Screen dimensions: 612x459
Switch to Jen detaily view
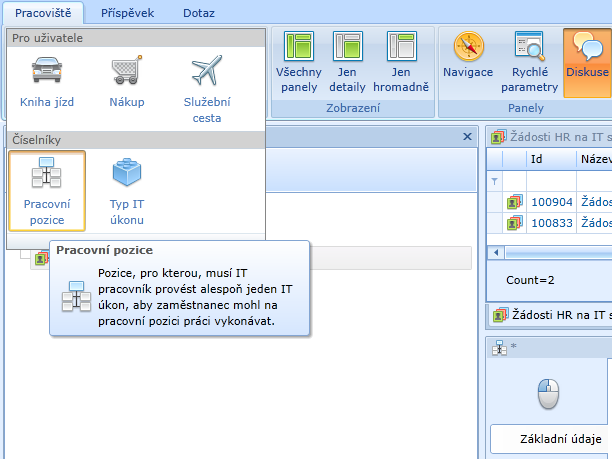tap(347, 61)
